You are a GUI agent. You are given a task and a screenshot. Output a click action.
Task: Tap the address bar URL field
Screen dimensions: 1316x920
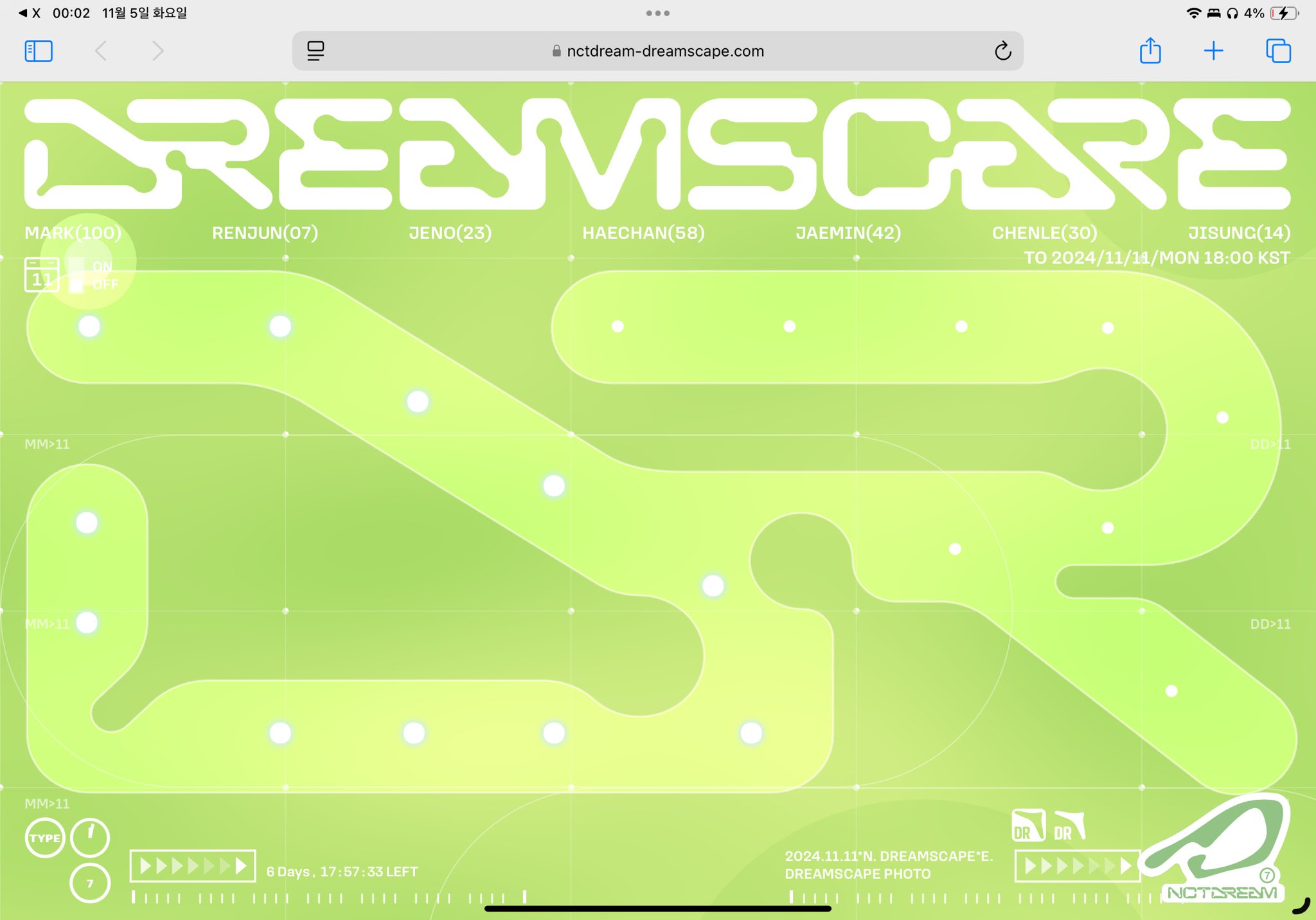click(658, 51)
